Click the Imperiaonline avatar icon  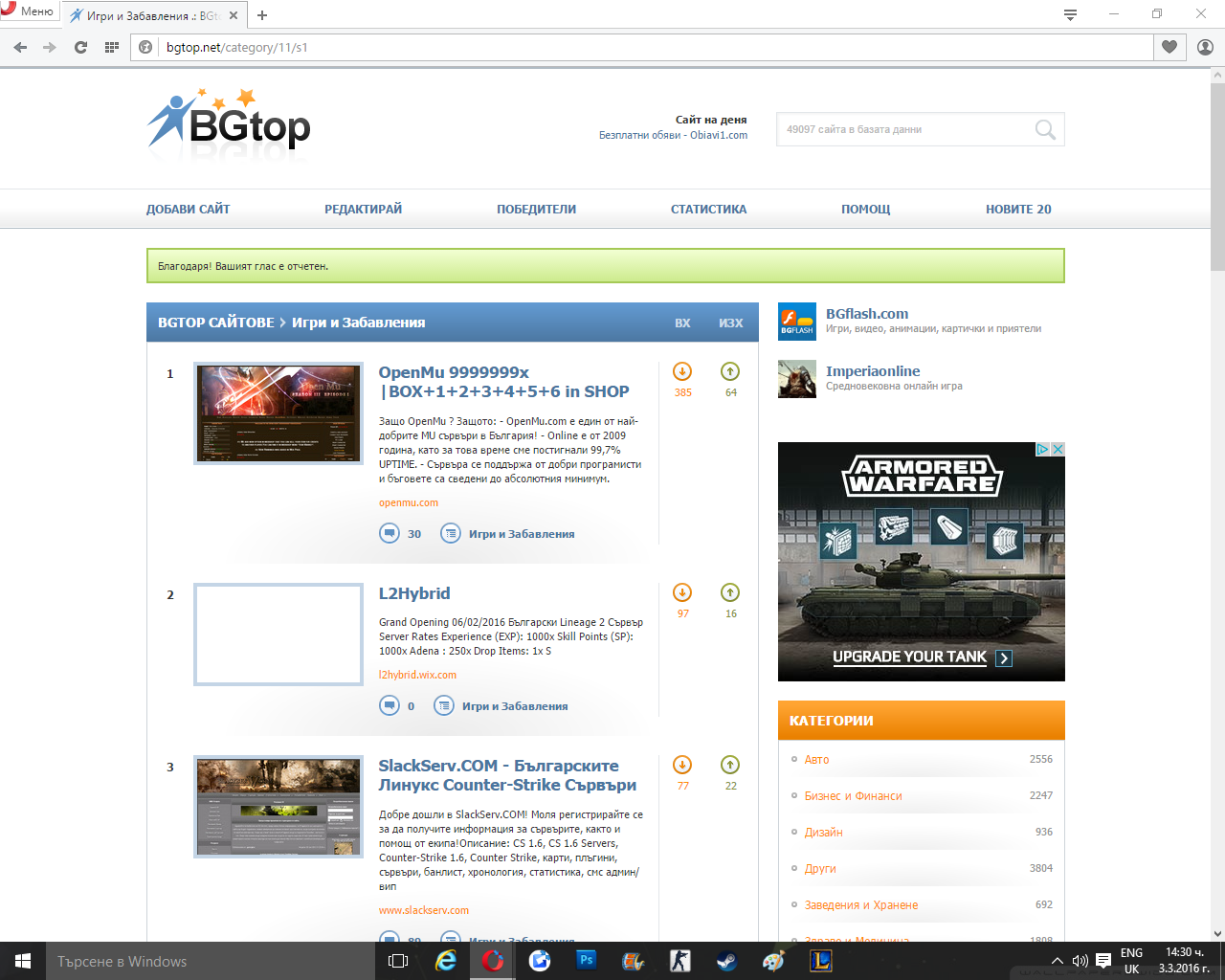(x=797, y=379)
